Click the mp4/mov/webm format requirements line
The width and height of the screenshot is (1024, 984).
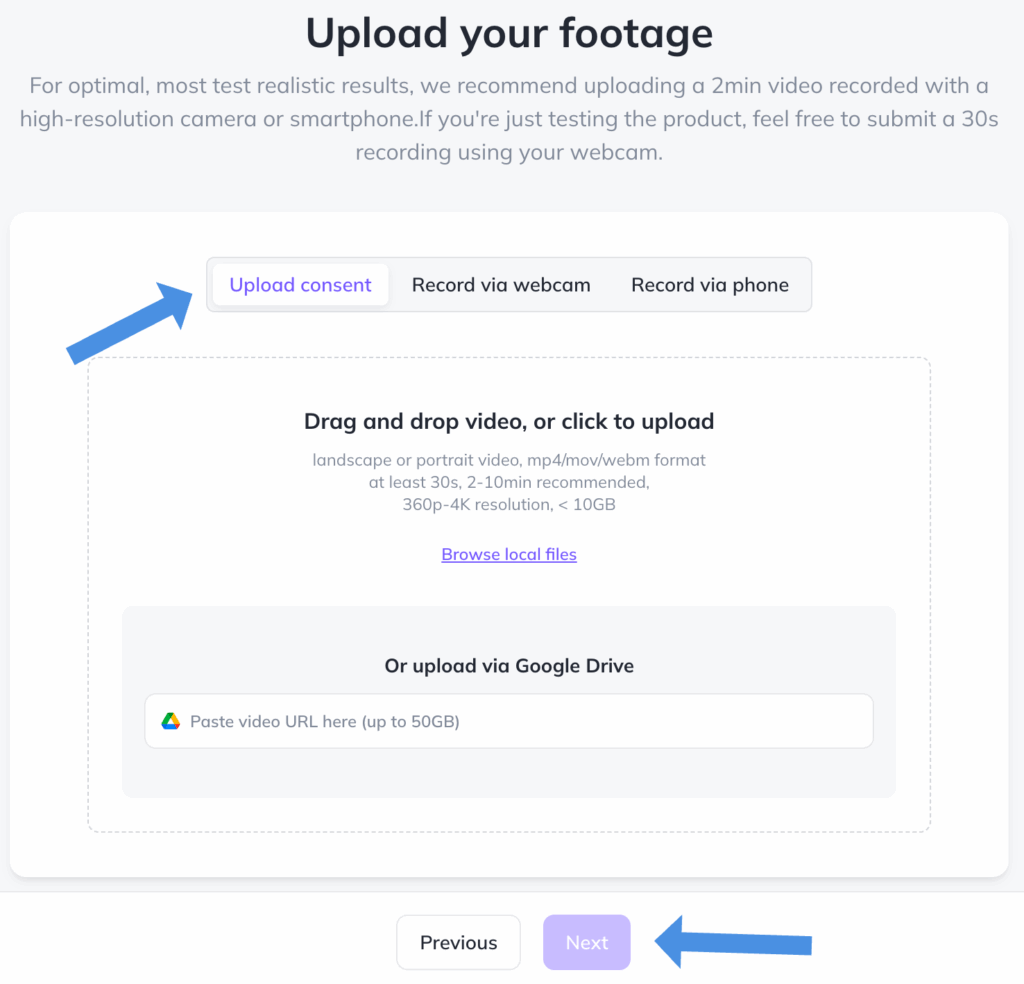point(509,460)
